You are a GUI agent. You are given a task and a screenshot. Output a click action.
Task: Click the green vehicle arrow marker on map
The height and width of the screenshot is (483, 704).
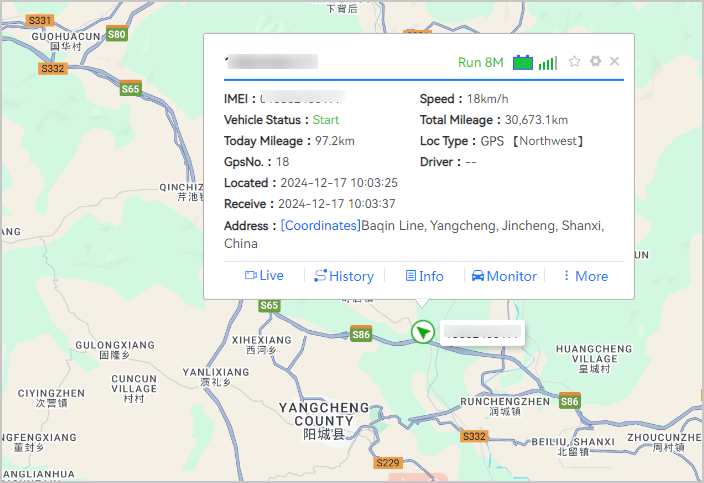click(424, 332)
